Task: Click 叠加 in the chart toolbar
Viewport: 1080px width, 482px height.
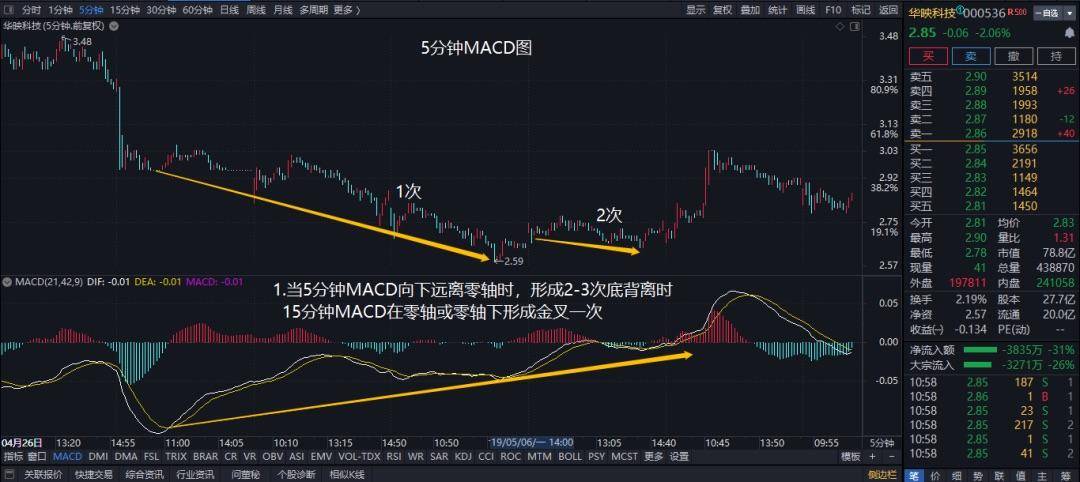Action: click(750, 10)
